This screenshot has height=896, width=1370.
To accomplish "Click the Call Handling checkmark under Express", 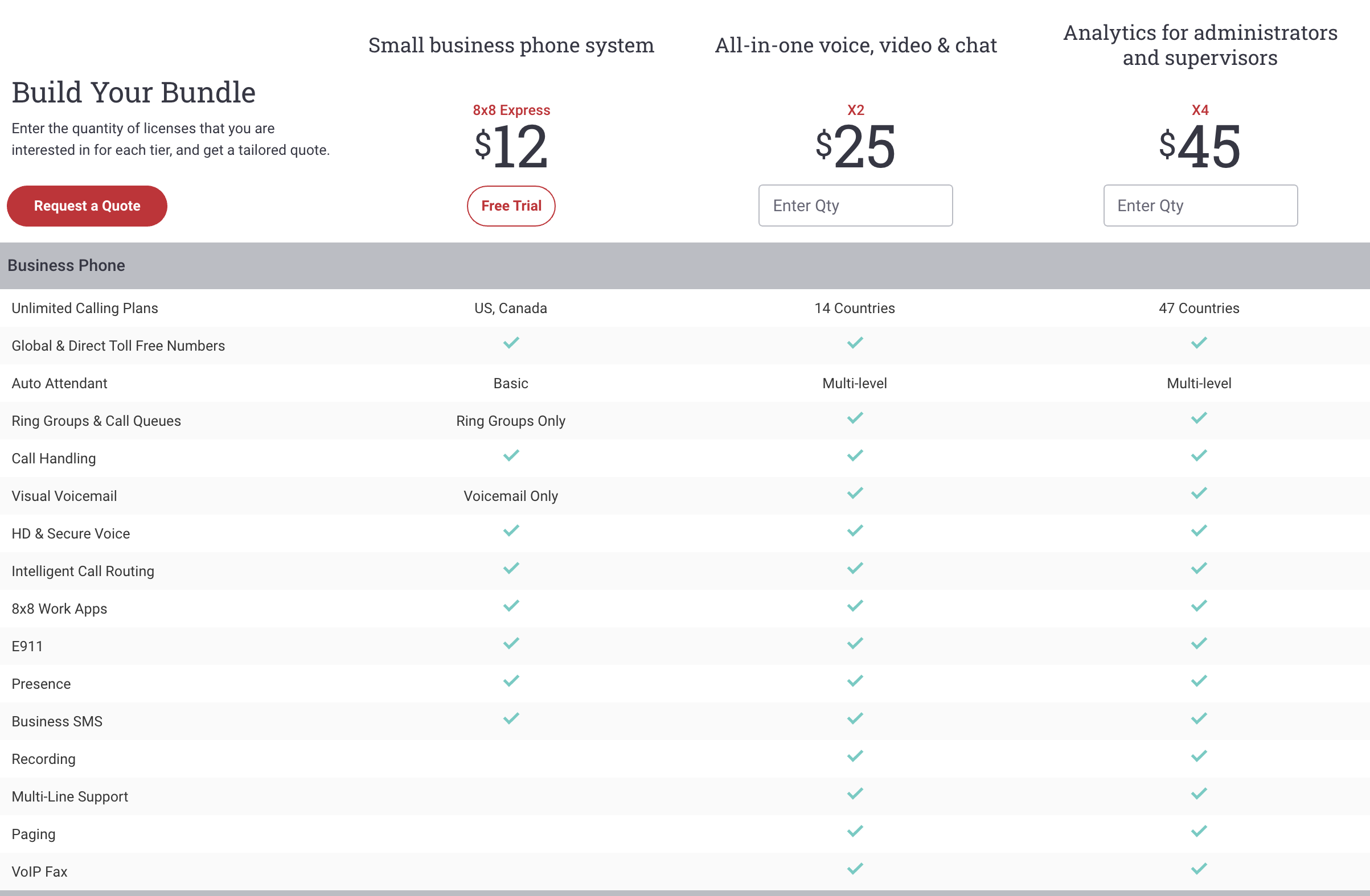I will tap(511, 456).
